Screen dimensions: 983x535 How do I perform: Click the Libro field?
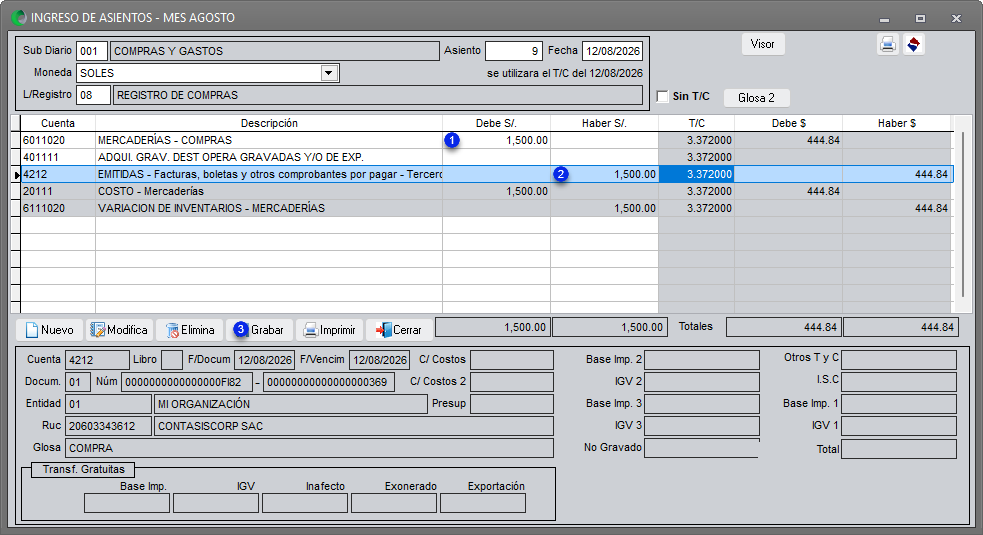pos(172,360)
